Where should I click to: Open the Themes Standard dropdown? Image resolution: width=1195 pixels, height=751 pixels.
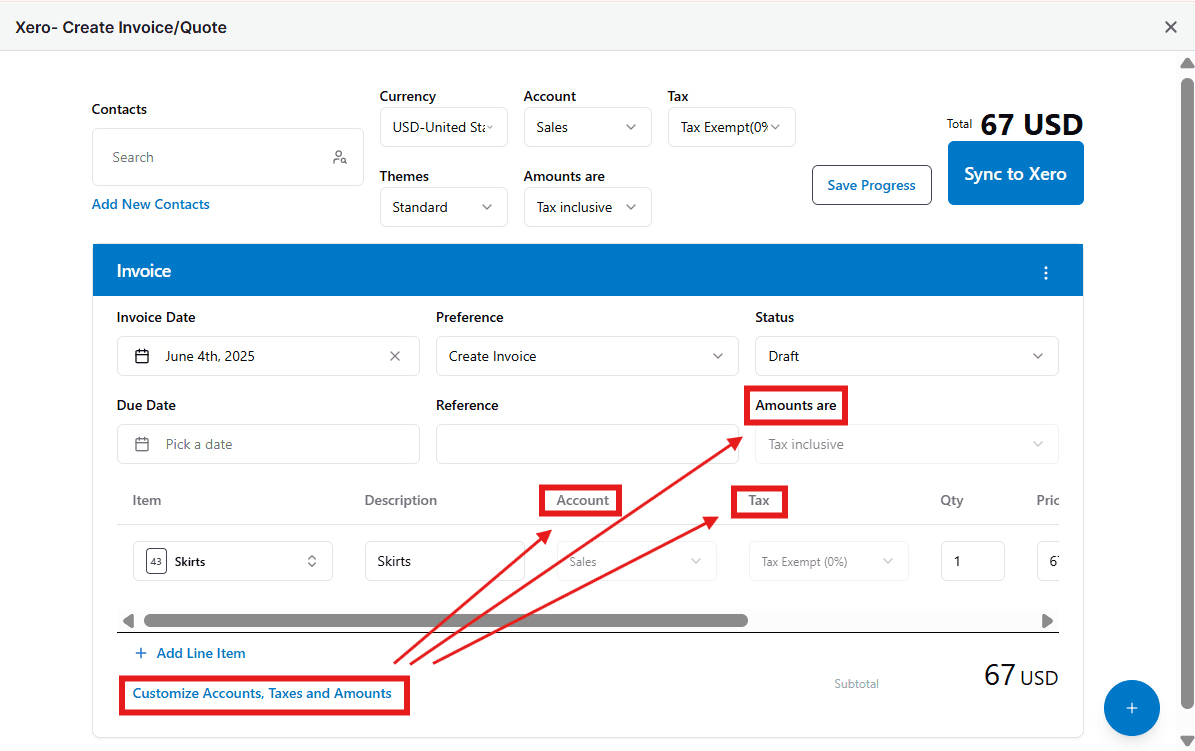(444, 207)
